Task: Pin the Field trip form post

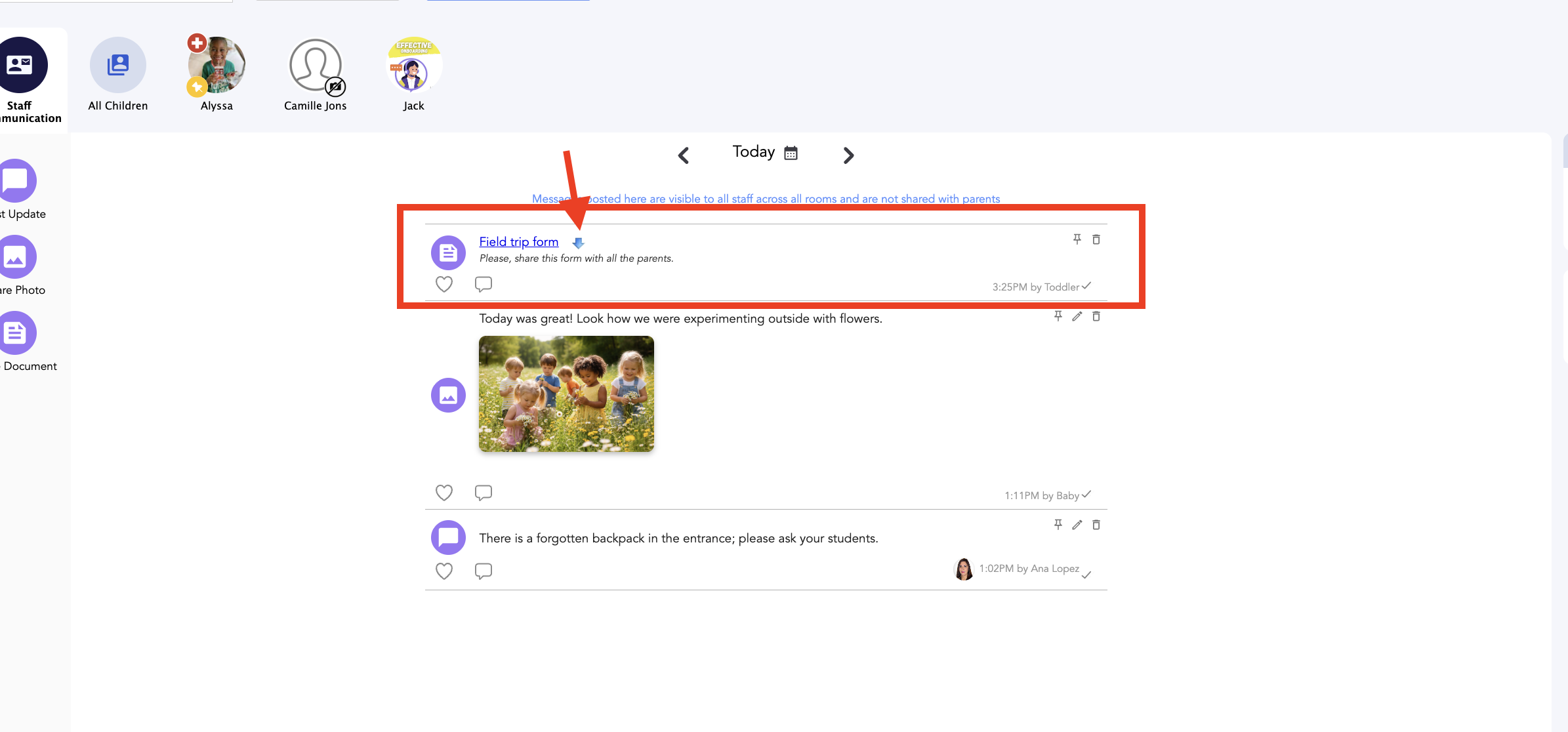Action: tap(1077, 239)
